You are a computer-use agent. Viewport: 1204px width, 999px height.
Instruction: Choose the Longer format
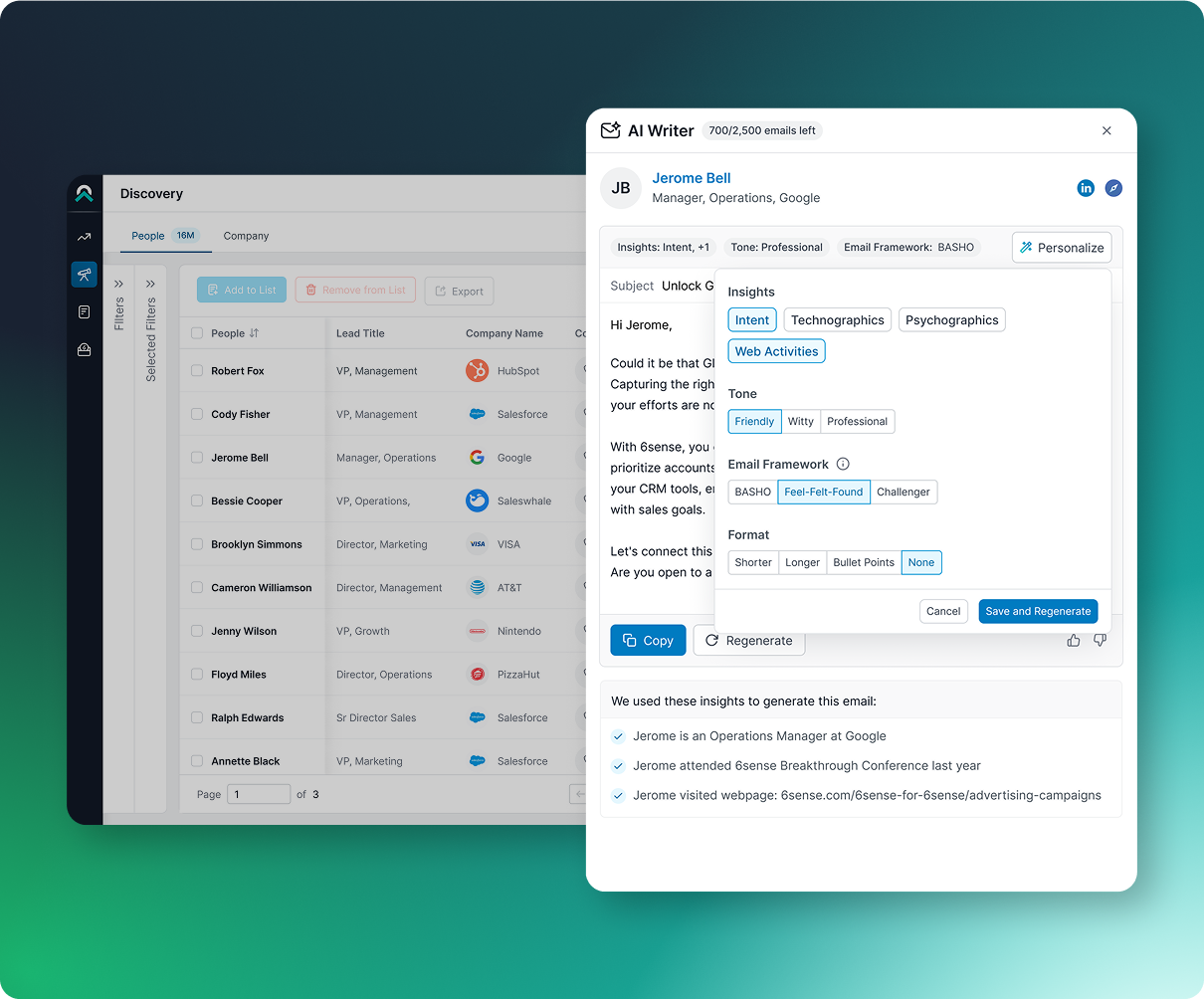(x=803, y=563)
